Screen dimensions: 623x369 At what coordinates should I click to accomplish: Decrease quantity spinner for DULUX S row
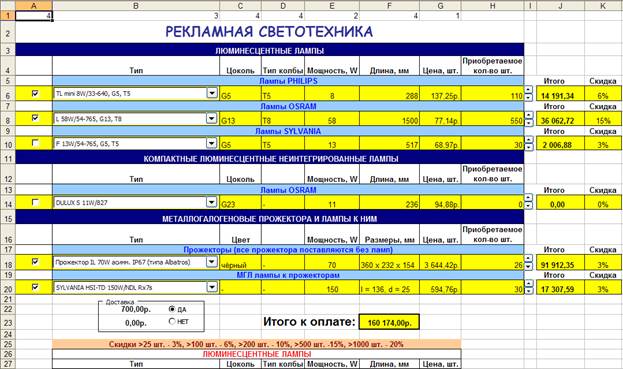tap(528, 206)
